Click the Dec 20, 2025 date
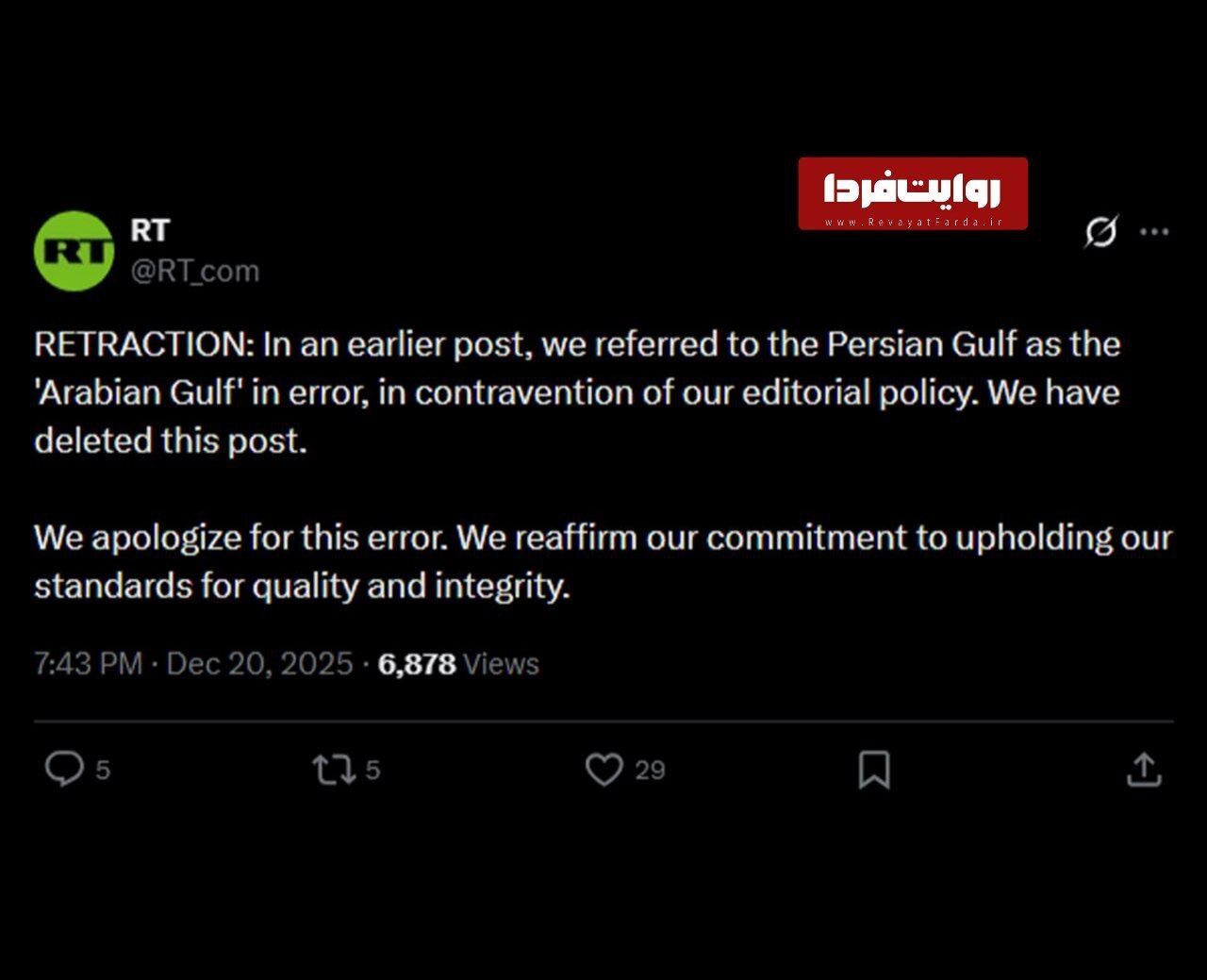The width and height of the screenshot is (1207, 980). point(259,664)
